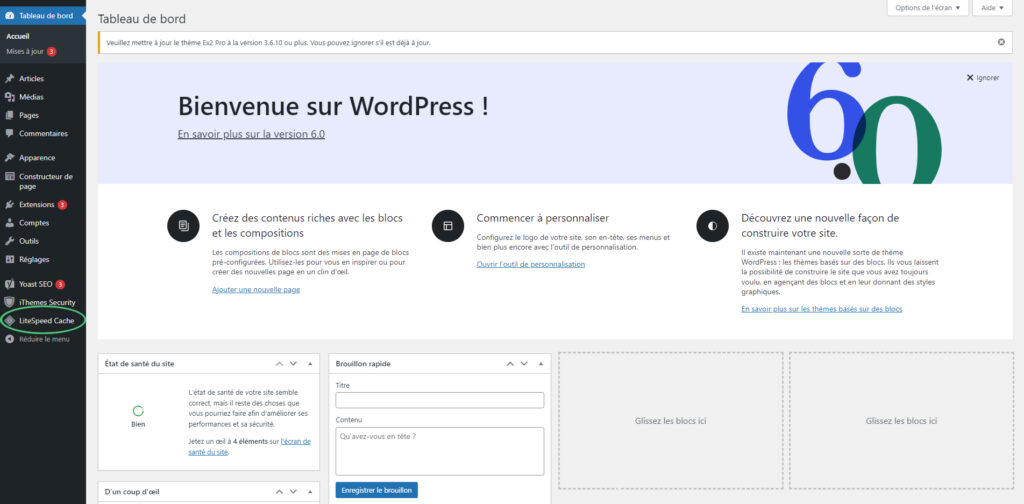Click the iThemes Security shield icon

pyautogui.click(x=9, y=302)
